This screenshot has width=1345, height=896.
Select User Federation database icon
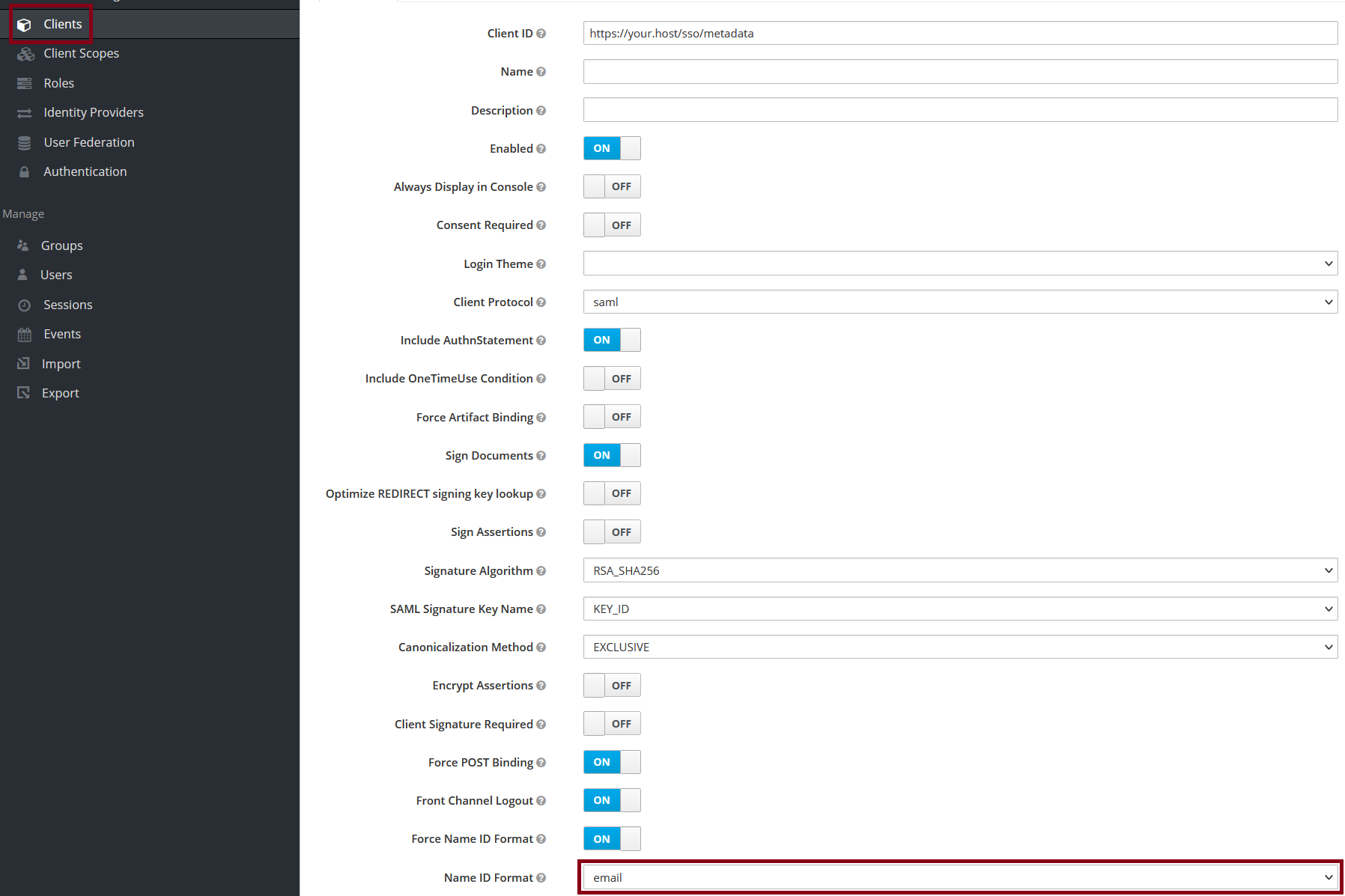pos(23,141)
